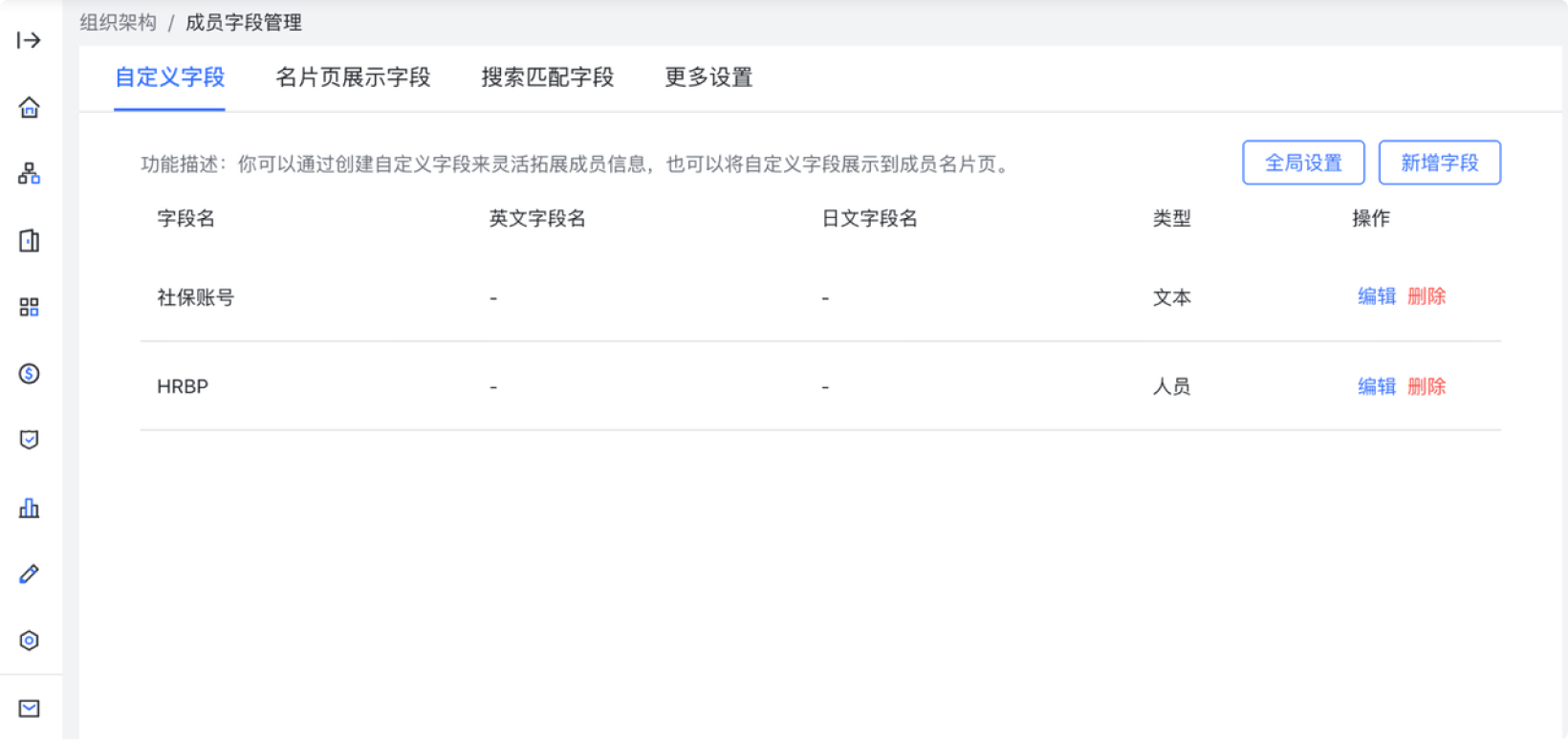The width and height of the screenshot is (1568, 740).
Task: Open the dollar coin billing icon
Action: [29, 373]
